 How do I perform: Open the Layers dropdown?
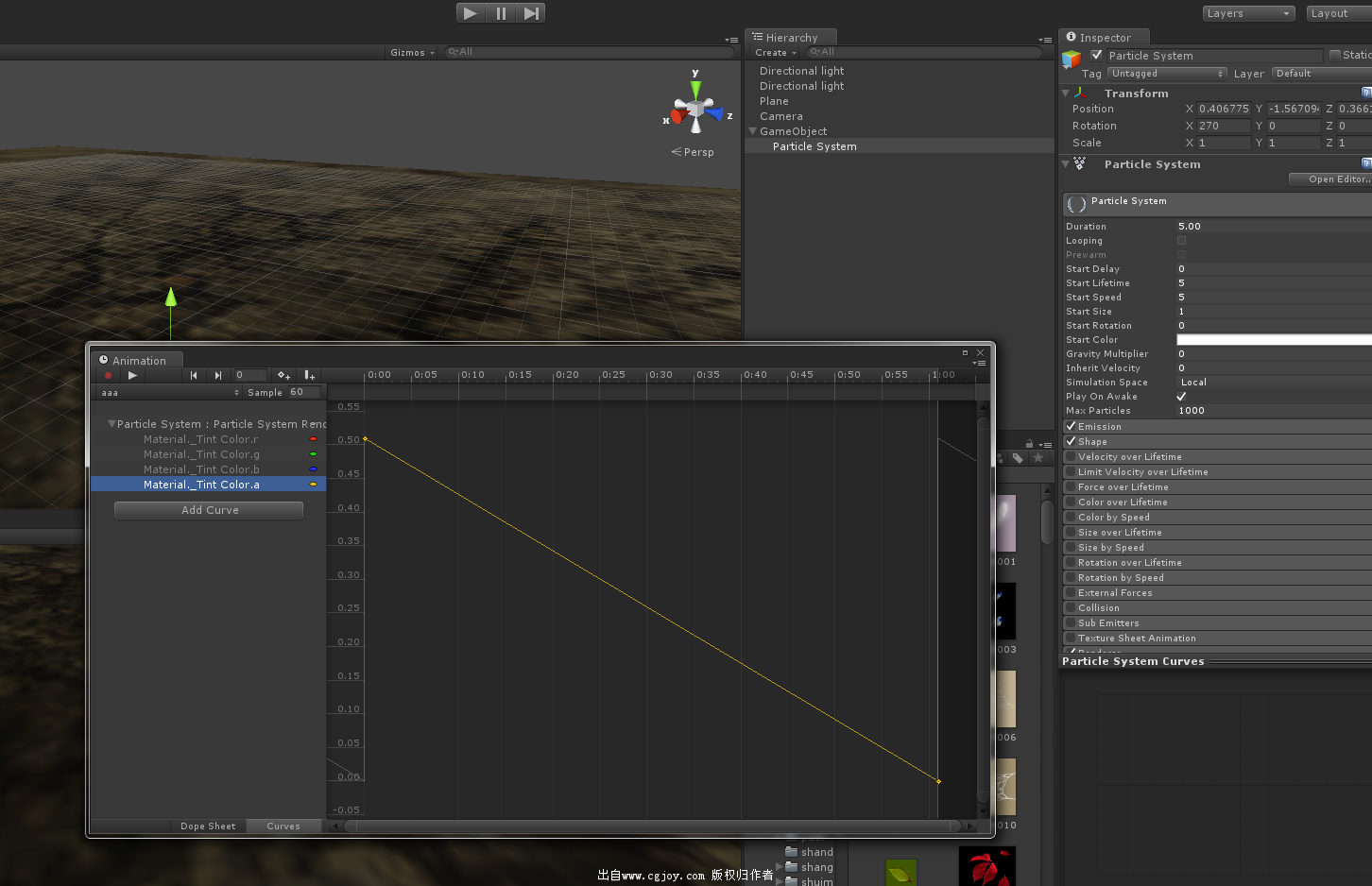(1248, 13)
